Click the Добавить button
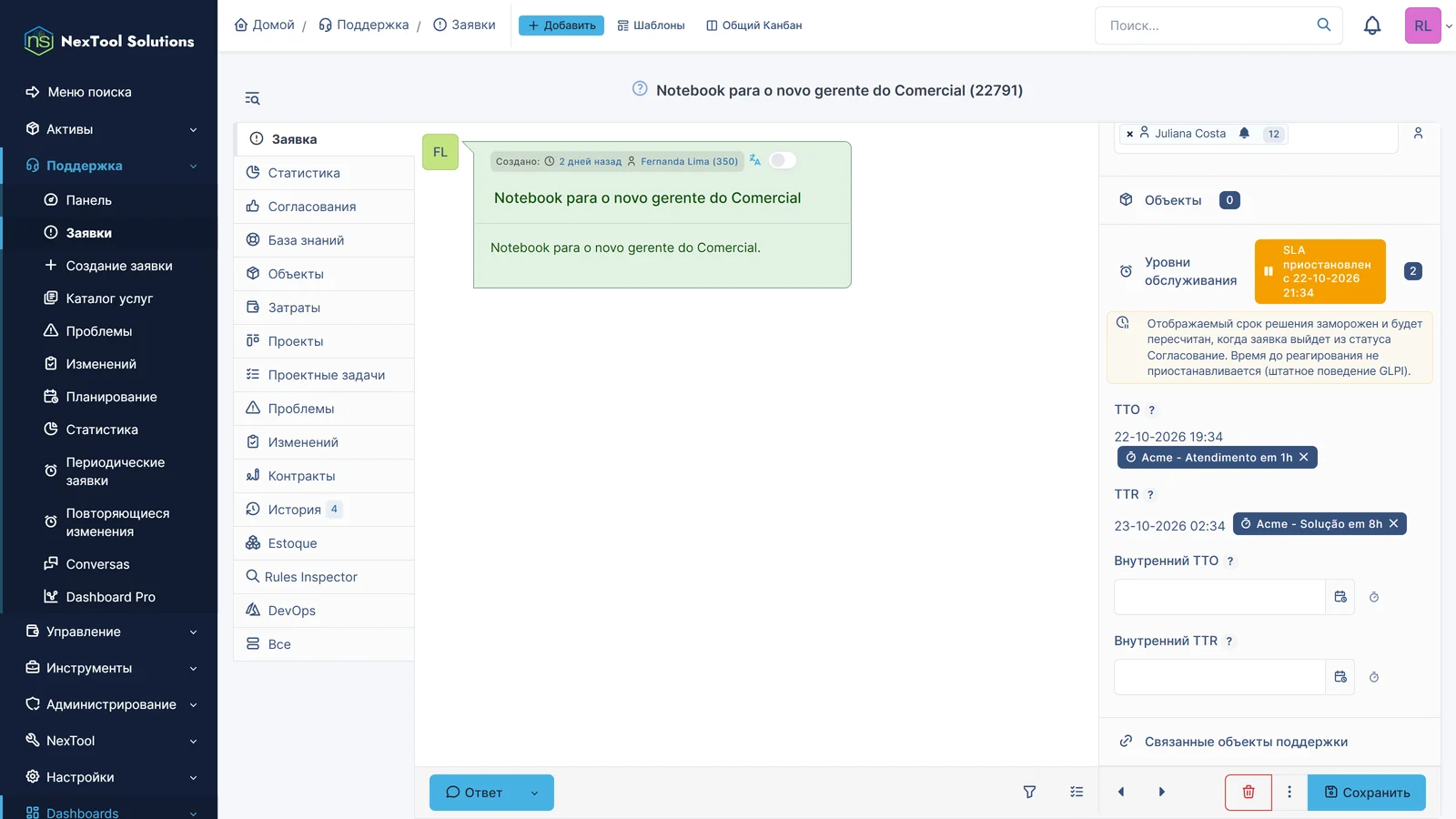This screenshot has width=1456, height=819. pos(561,25)
